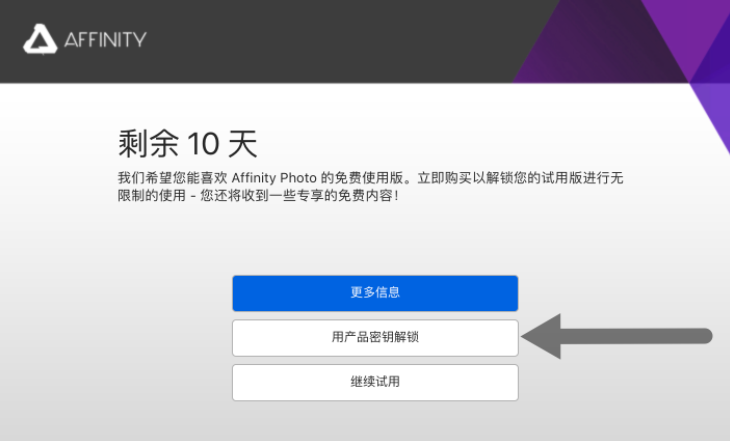Click the AFFINITY wordmark text
The height and width of the screenshot is (441, 730).
pyautogui.click(x=105, y=40)
